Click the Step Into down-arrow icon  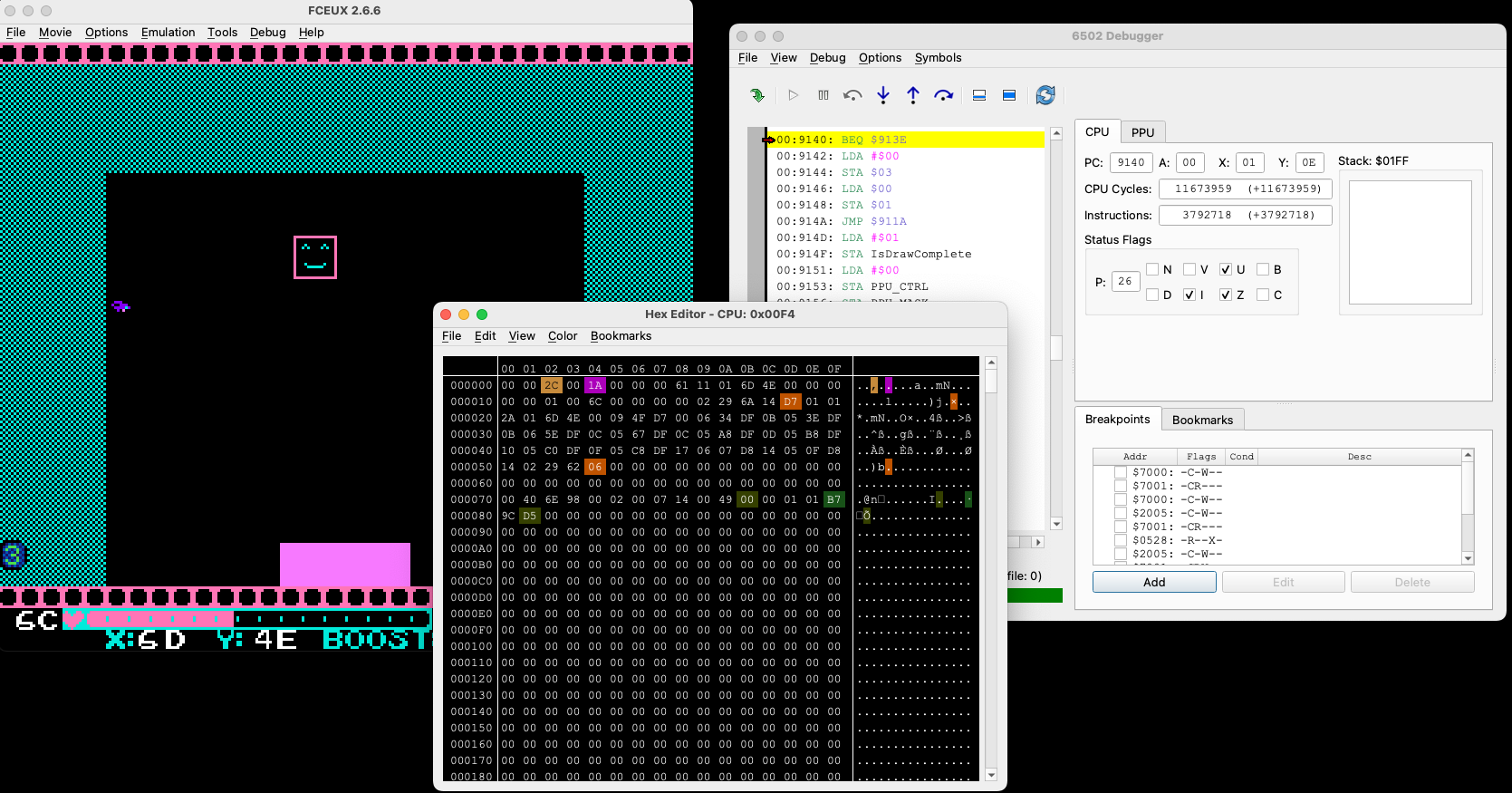coord(883,95)
